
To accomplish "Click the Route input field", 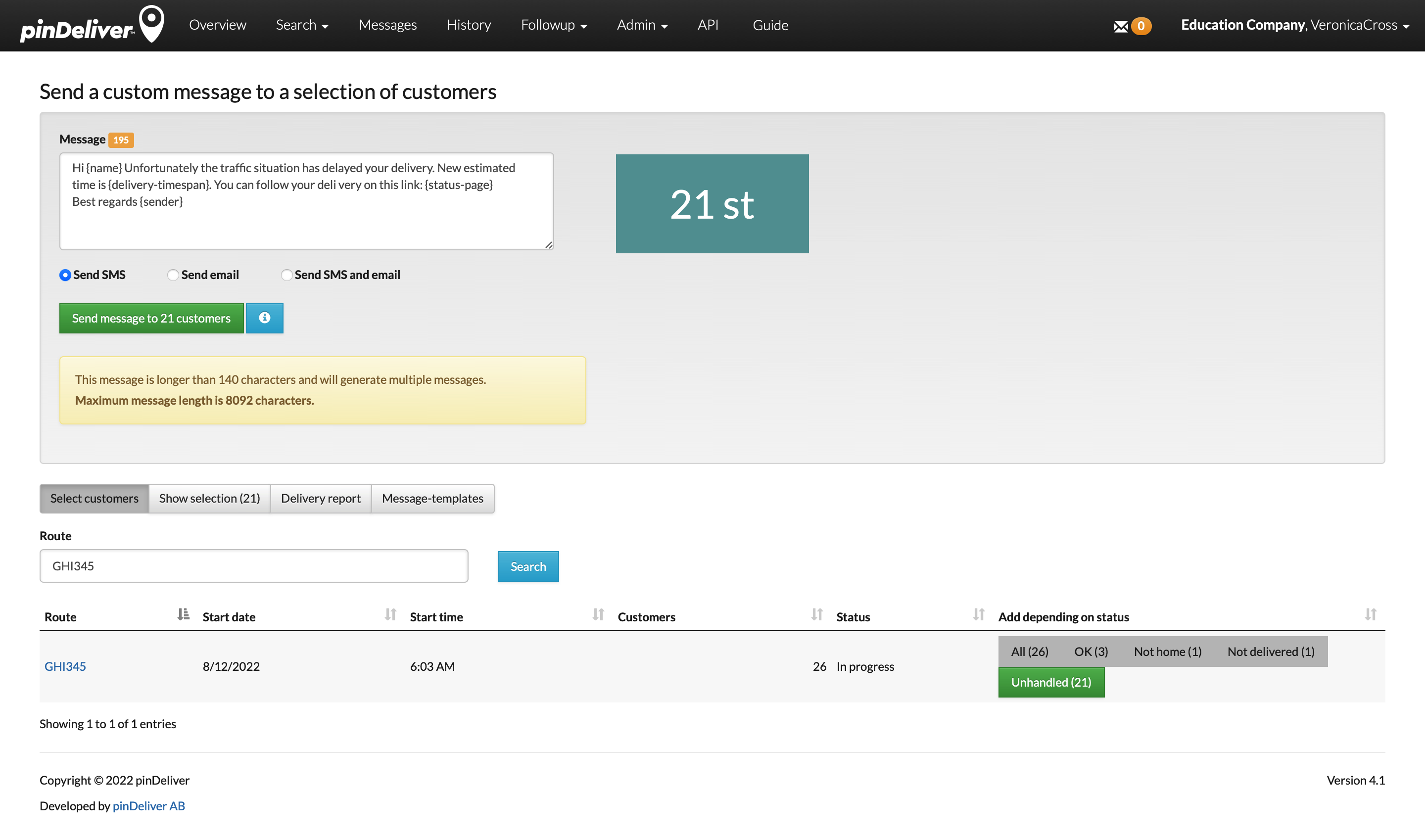I will point(254,566).
